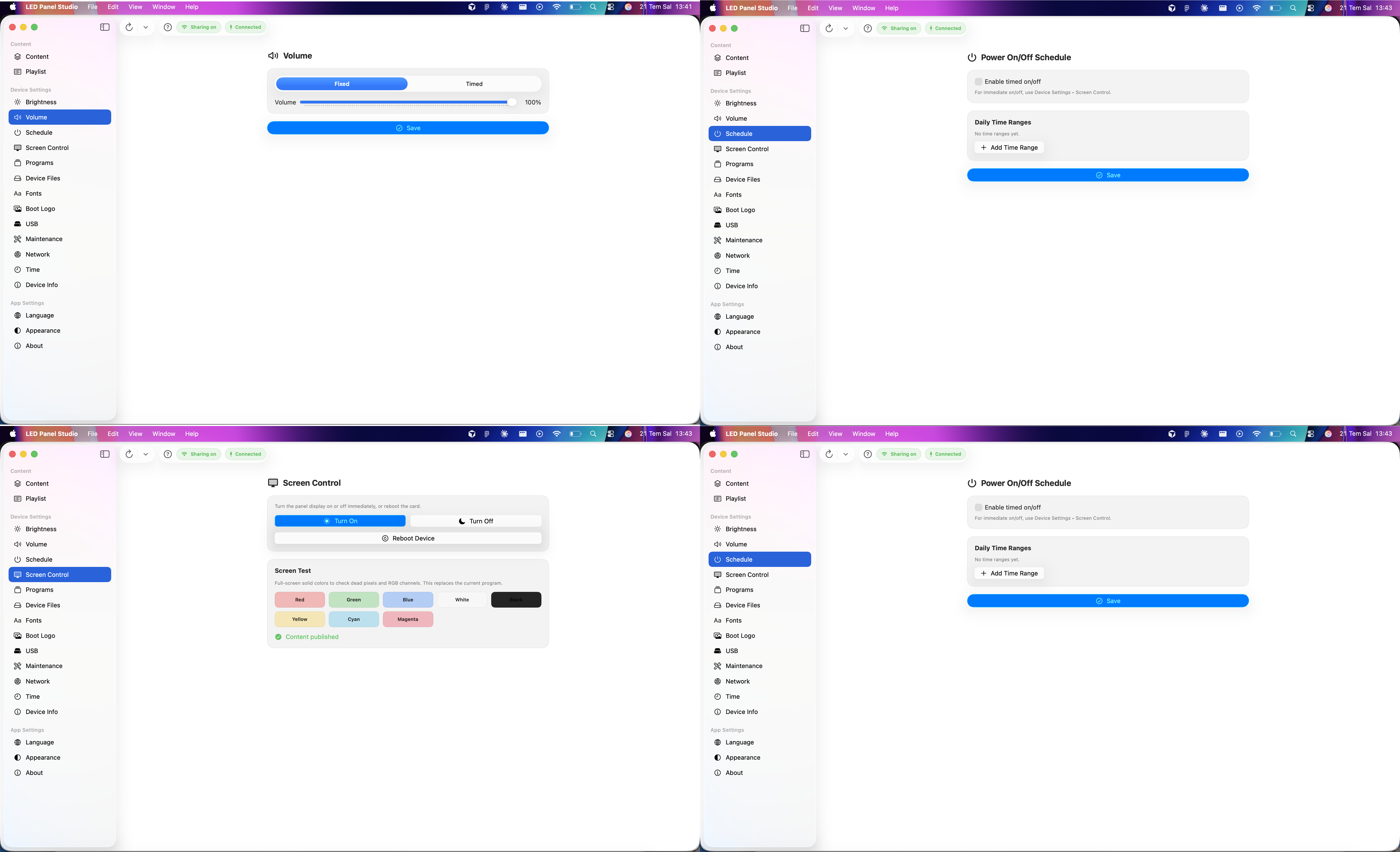Open Appearance in the Screen Control window sidebar
The height and width of the screenshot is (852, 1400).
[x=60, y=758]
